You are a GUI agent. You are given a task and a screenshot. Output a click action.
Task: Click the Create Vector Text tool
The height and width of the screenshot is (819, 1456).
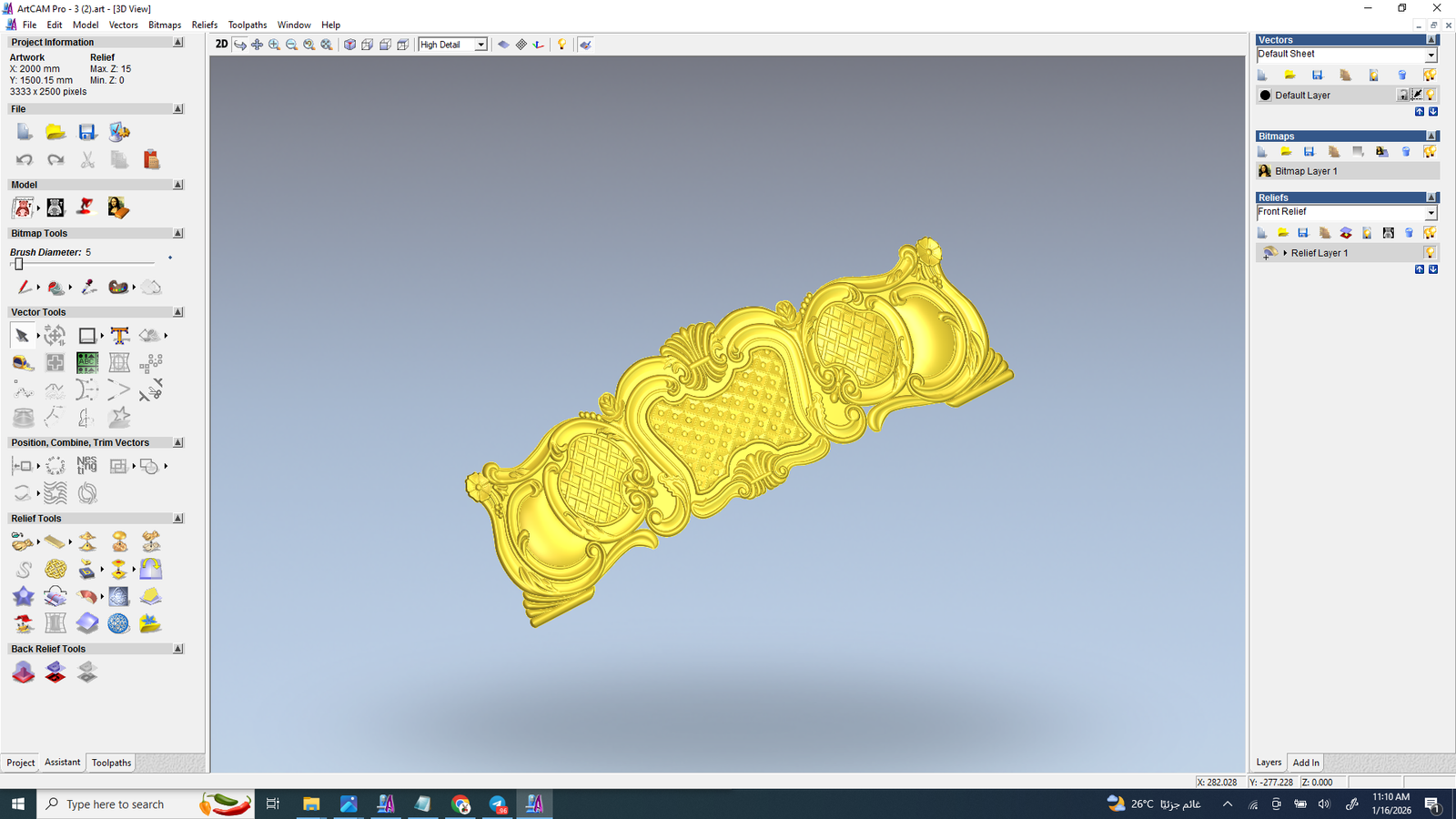[x=119, y=336]
